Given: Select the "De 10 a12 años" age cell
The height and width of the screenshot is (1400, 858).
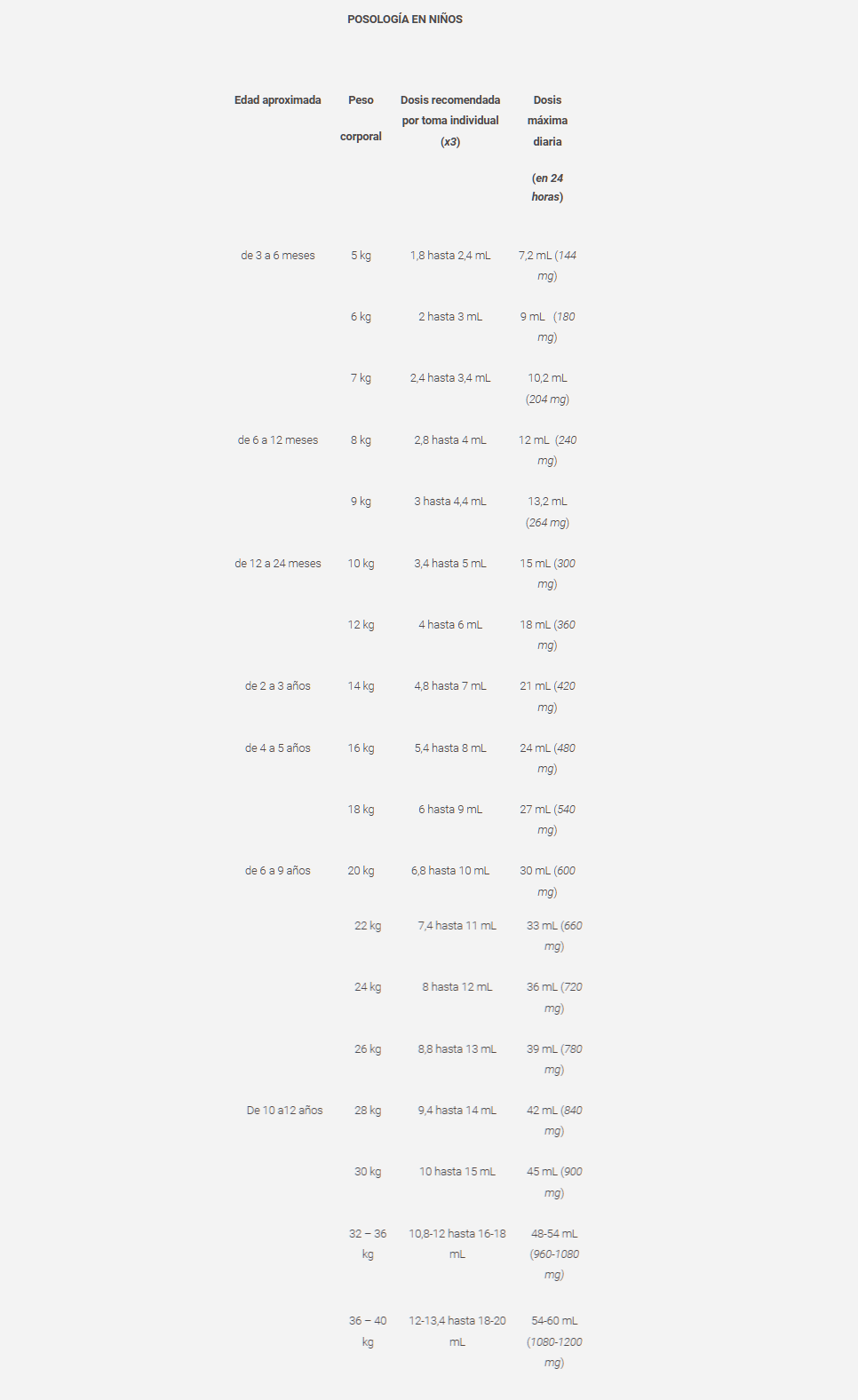Looking at the screenshot, I should pyautogui.click(x=284, y=1111).
